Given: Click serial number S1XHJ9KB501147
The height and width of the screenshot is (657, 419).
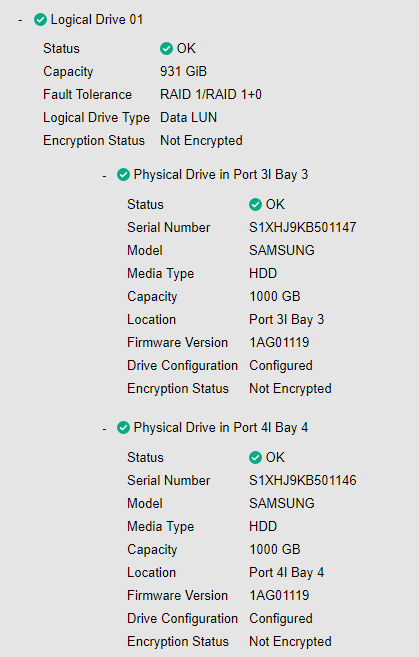Looking at the screenshot, I should (x=303, y=228).
